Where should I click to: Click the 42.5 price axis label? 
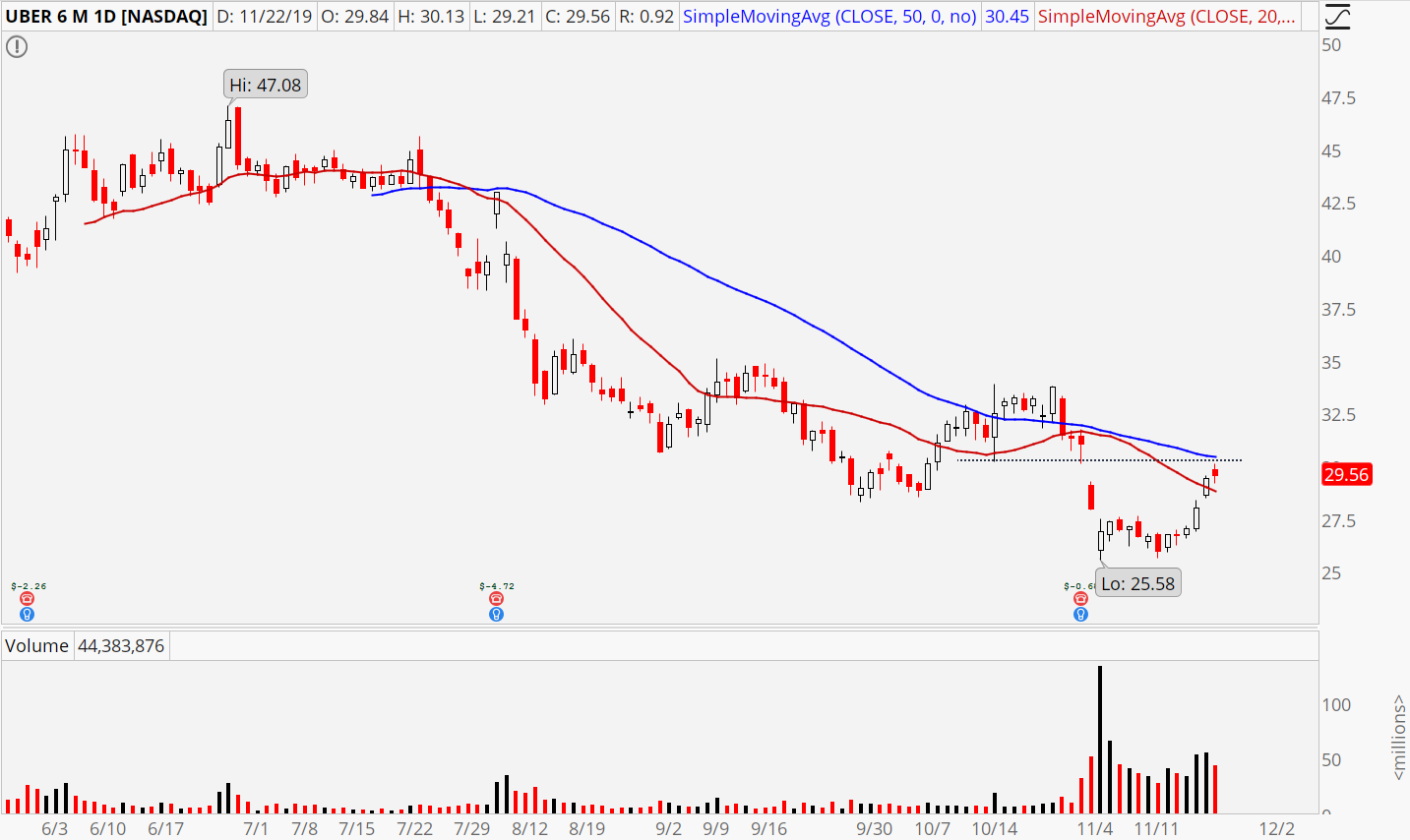pos(1338,204)
